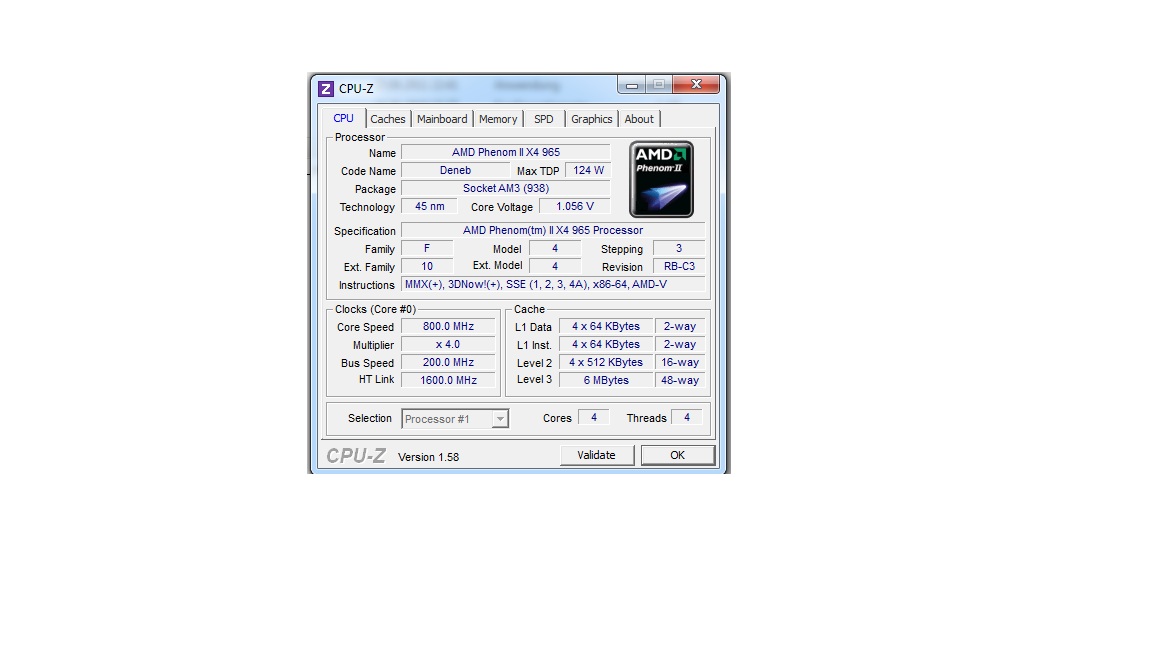
Task: Open the Caches tab
Action: pos(388,119)
